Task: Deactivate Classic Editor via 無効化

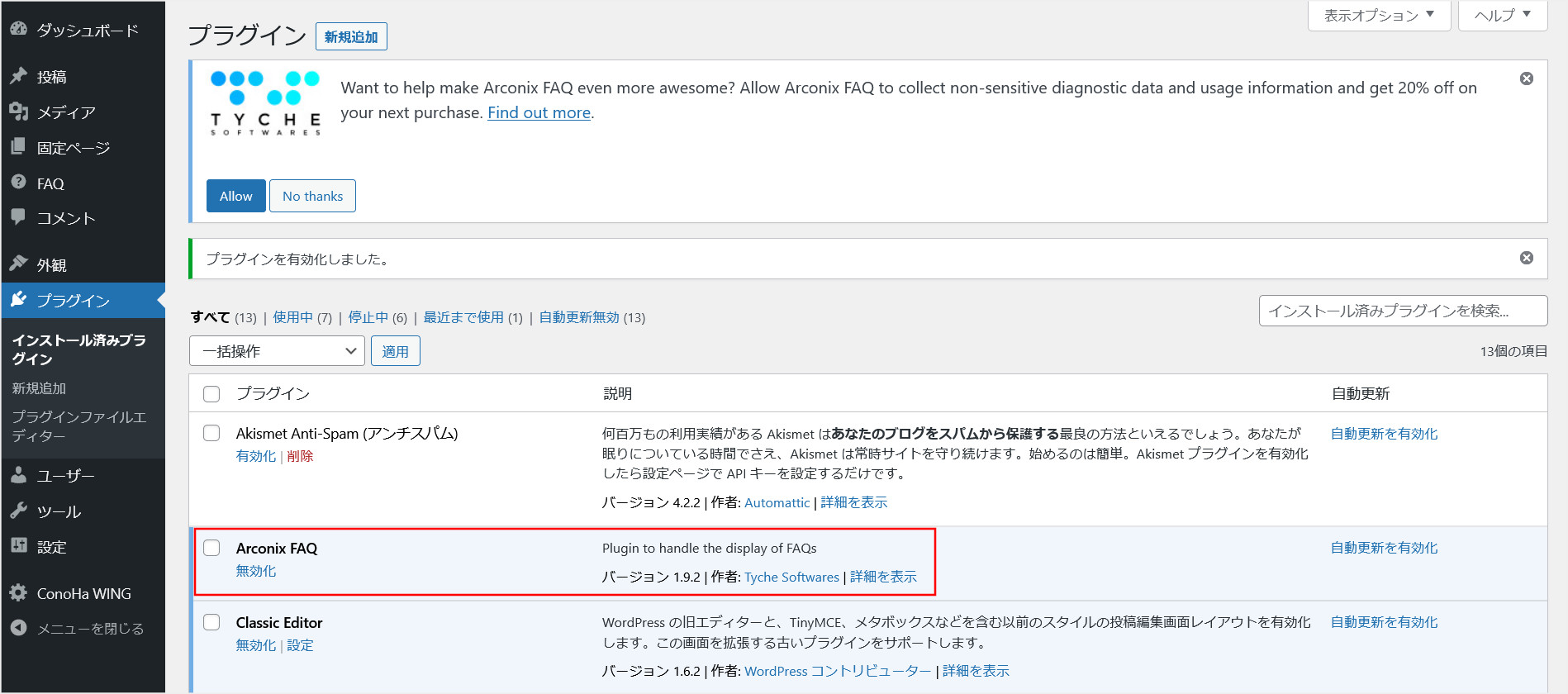Action: 255,645
